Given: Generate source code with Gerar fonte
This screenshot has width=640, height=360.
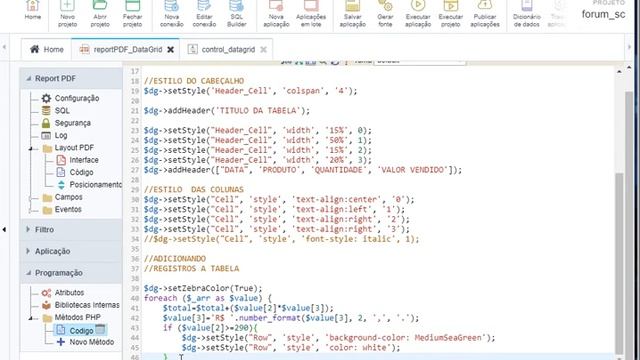Looking at the screenshot, I should (385, 14).
